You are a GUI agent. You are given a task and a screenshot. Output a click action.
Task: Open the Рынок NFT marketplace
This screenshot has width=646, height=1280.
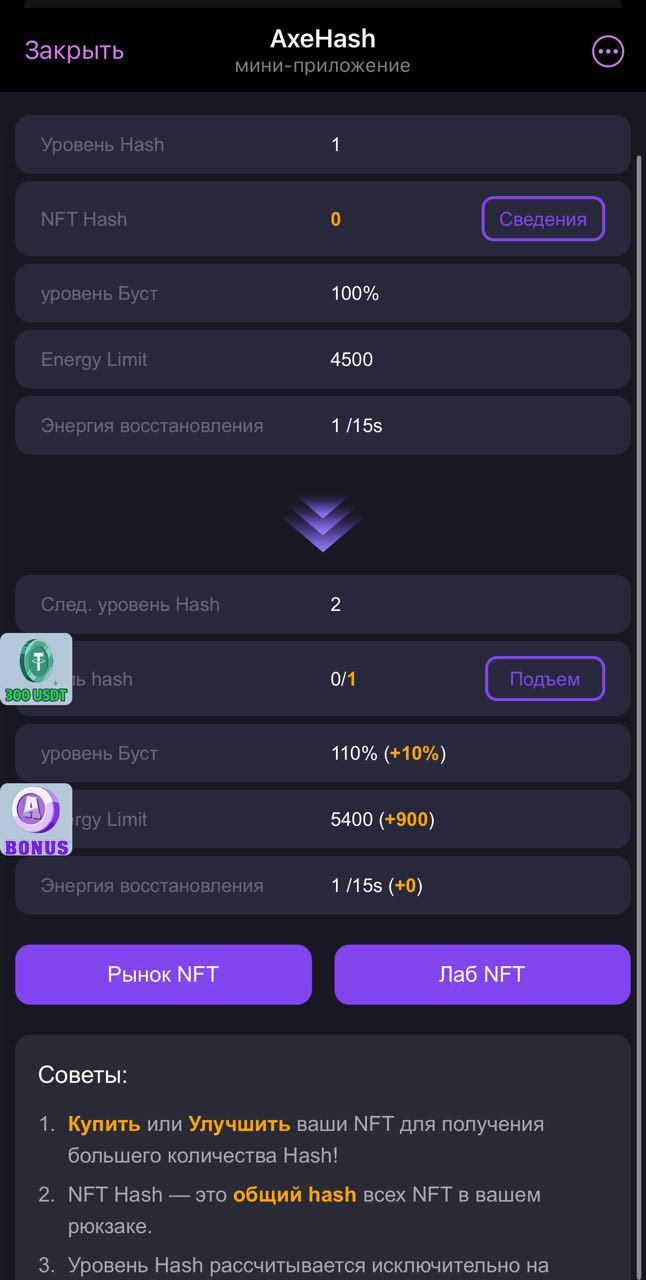(163, 974)
